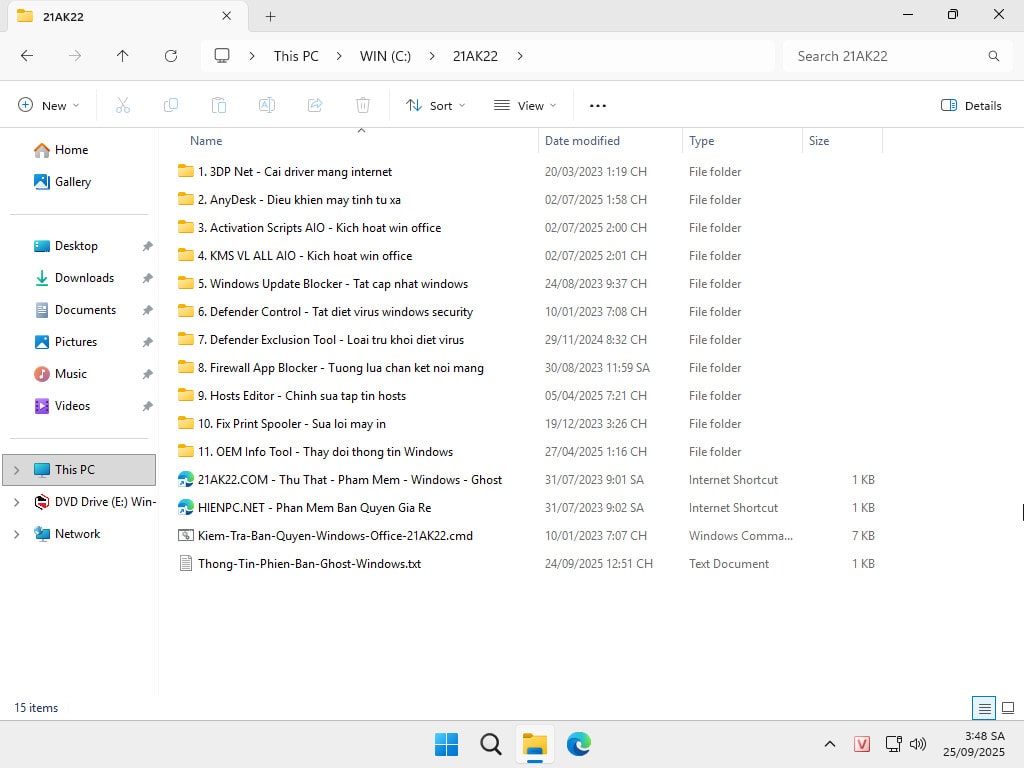Toggle the Details pane

[x=971, y=105]
